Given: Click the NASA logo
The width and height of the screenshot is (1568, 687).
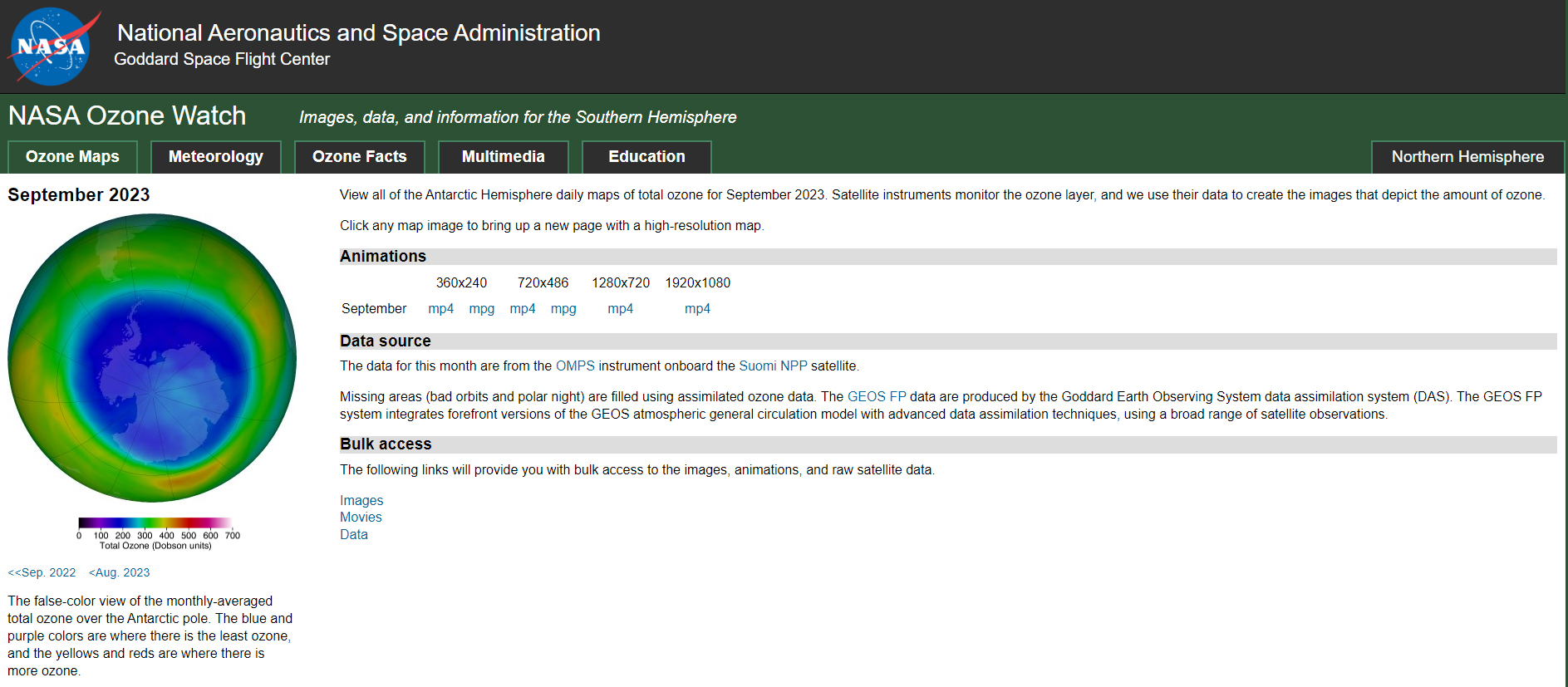Looking at the screenshot, I should (x=52, y=47).
